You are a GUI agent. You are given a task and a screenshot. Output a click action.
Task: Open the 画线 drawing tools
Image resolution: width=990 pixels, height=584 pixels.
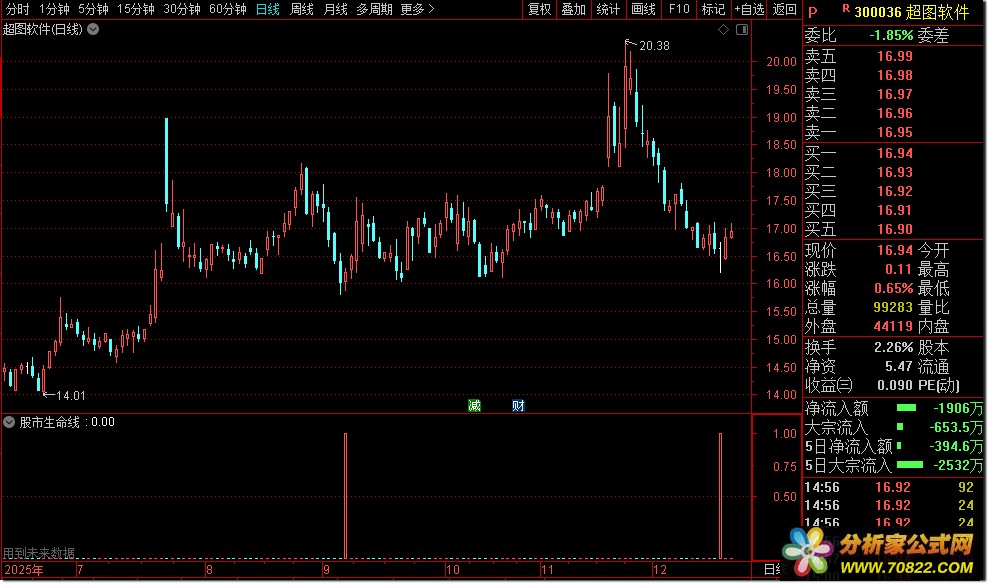643,9
